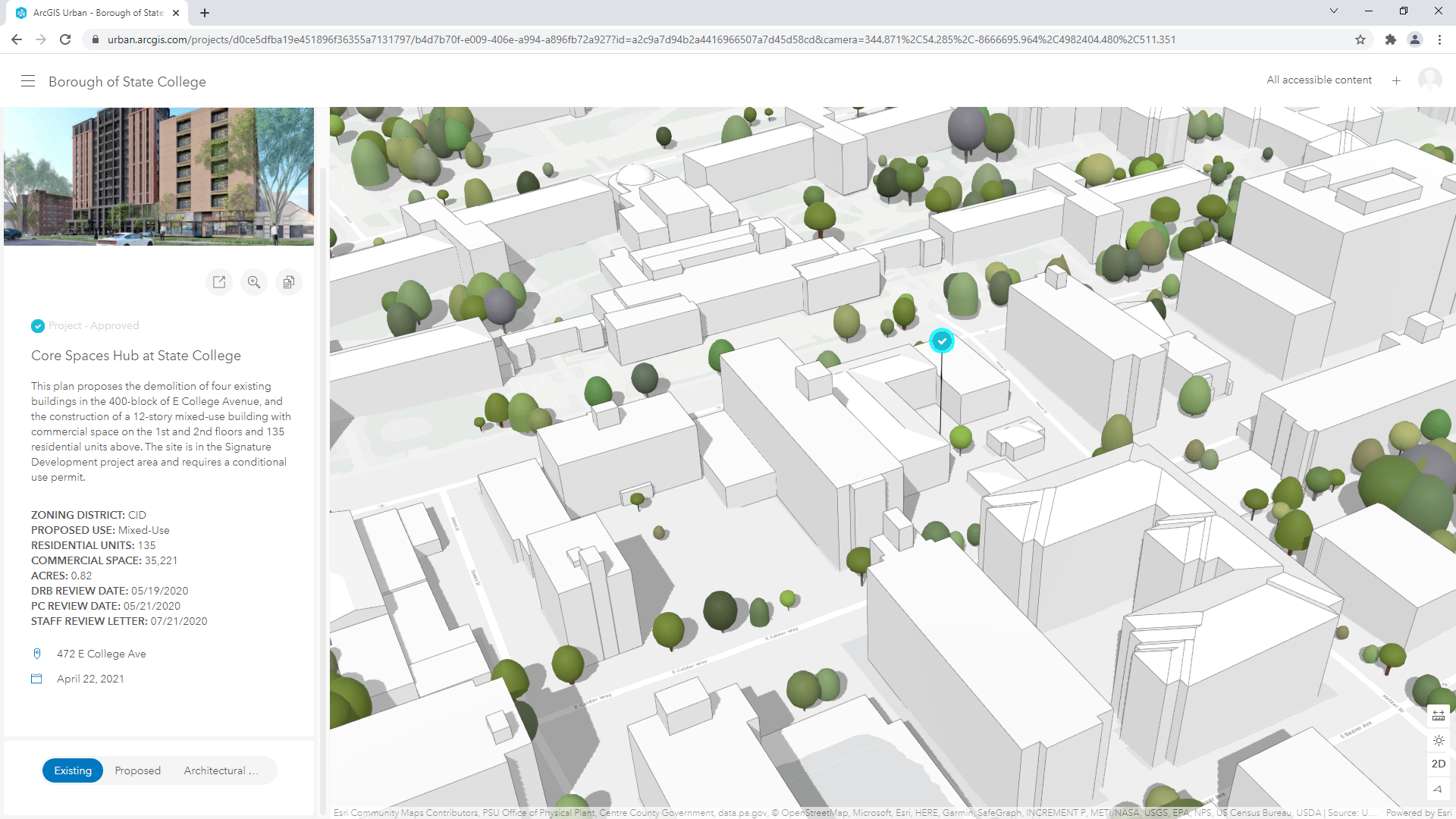Expand All accessible content filter
Viewport: 1456px width, 819px height.
click(1319, 80)
